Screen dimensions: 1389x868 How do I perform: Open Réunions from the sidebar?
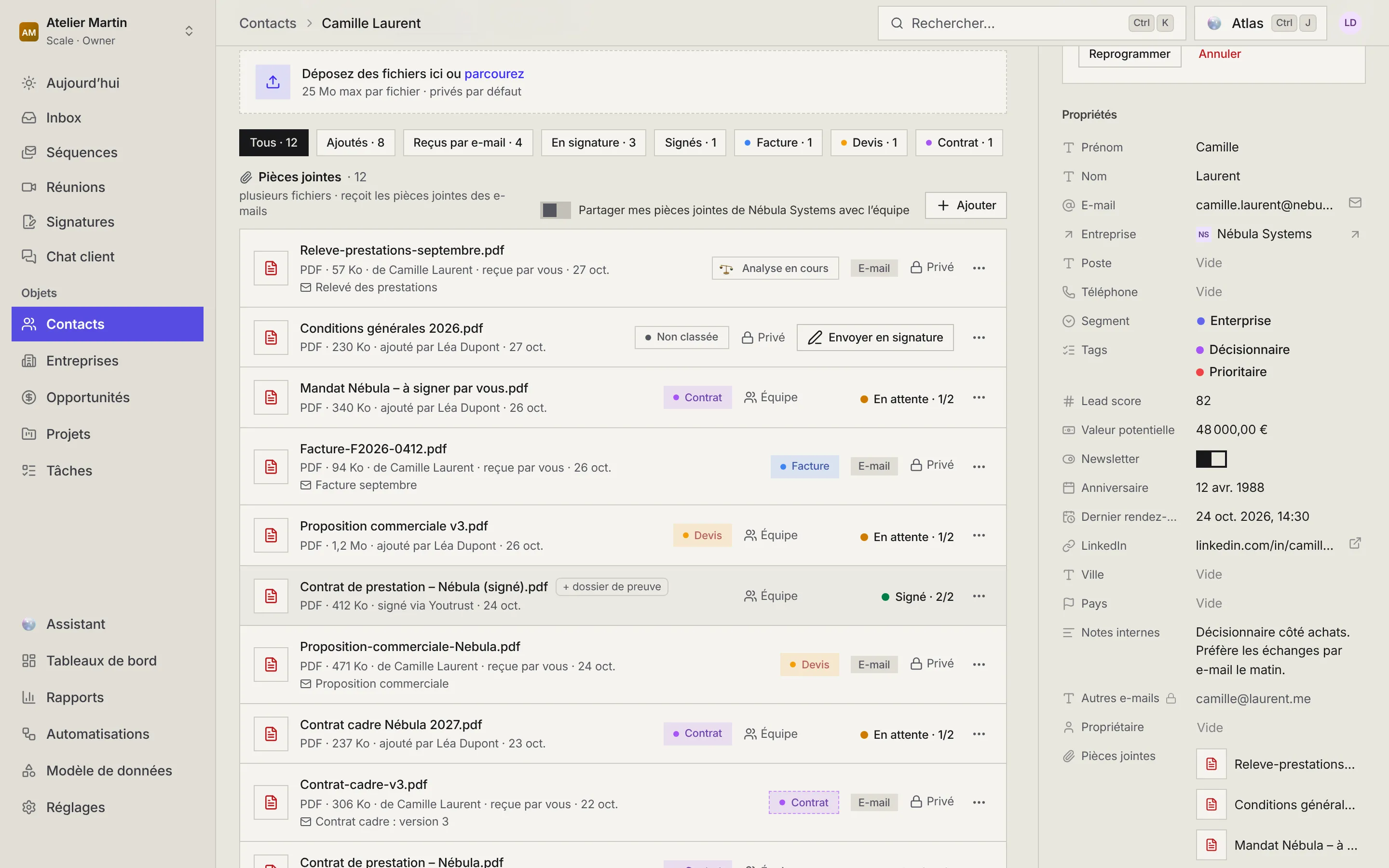pyautogui.click(x=108, y=187)
